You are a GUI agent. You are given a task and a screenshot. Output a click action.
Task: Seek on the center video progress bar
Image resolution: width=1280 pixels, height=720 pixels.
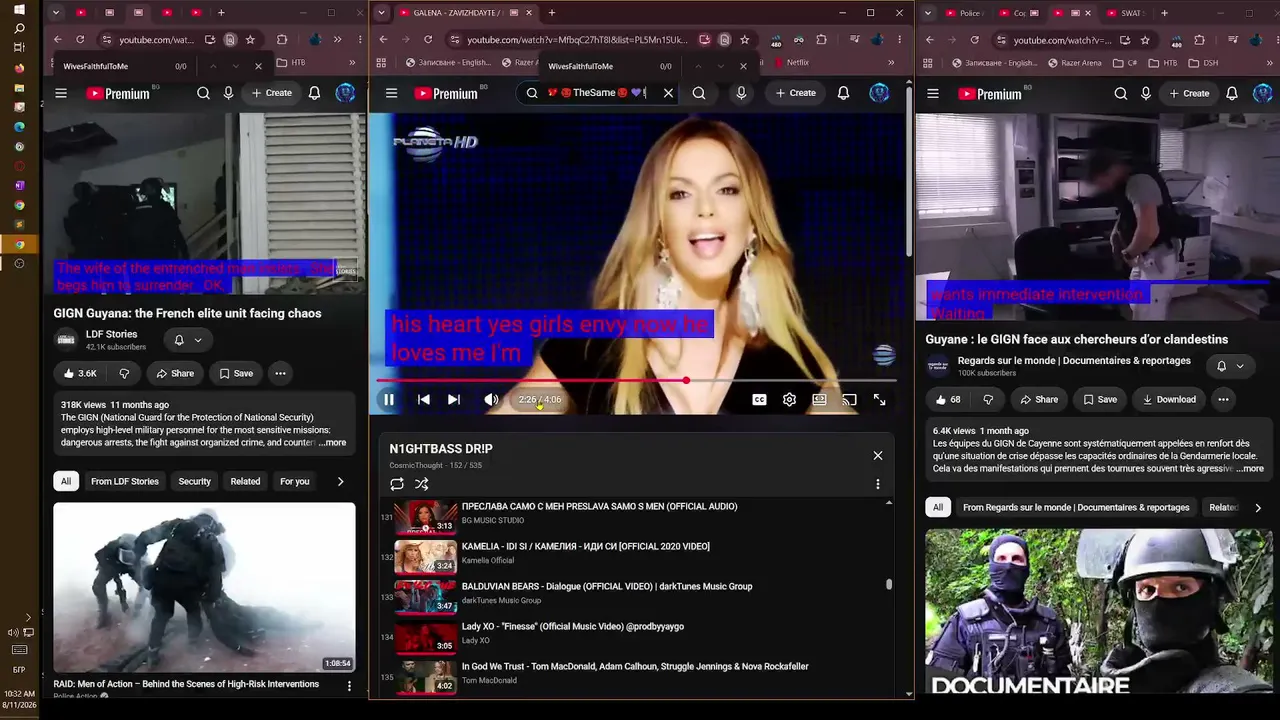[636, 381]
